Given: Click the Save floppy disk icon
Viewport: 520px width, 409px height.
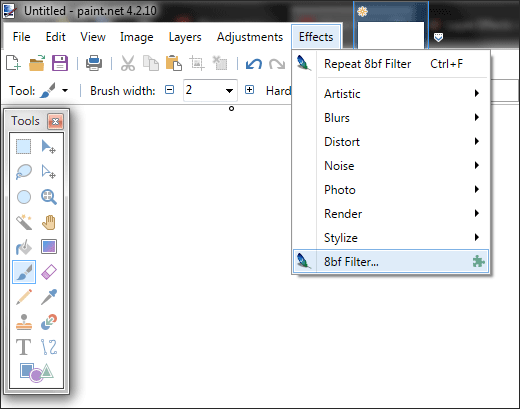Looking at the screenshot, I should 60,63.
